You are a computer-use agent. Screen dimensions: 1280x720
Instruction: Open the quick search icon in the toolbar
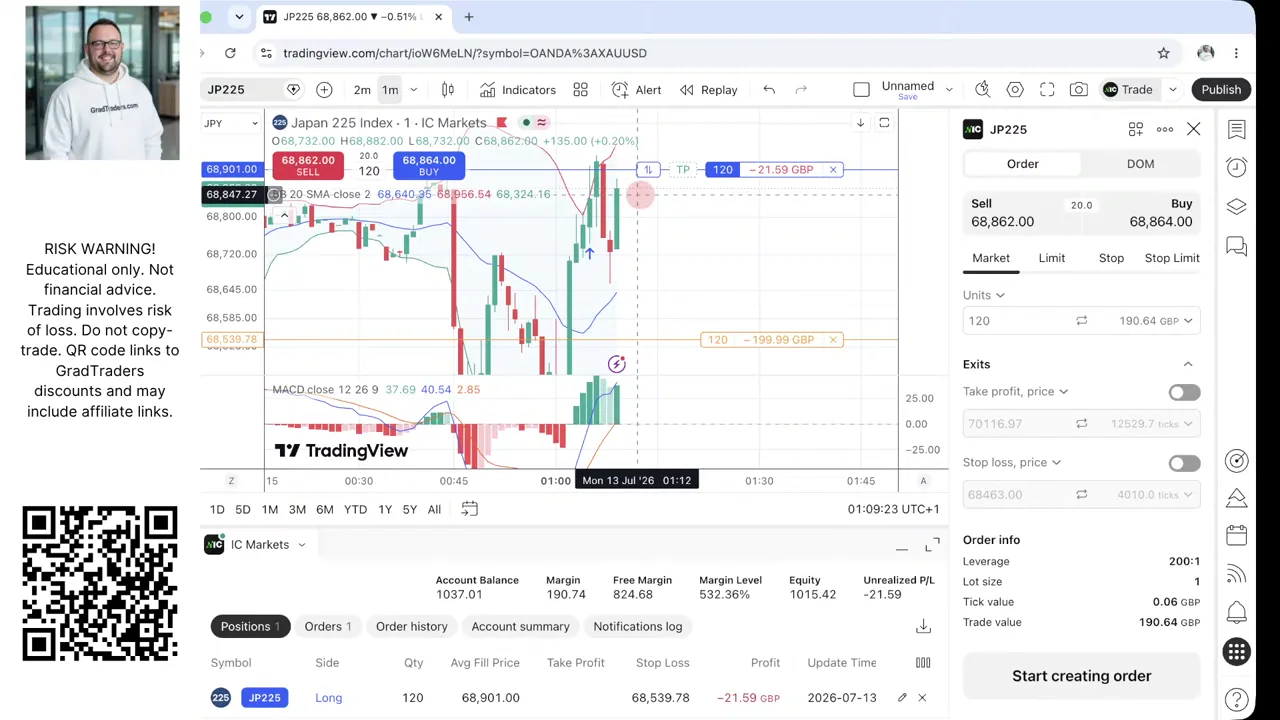[x=983, y=90]
